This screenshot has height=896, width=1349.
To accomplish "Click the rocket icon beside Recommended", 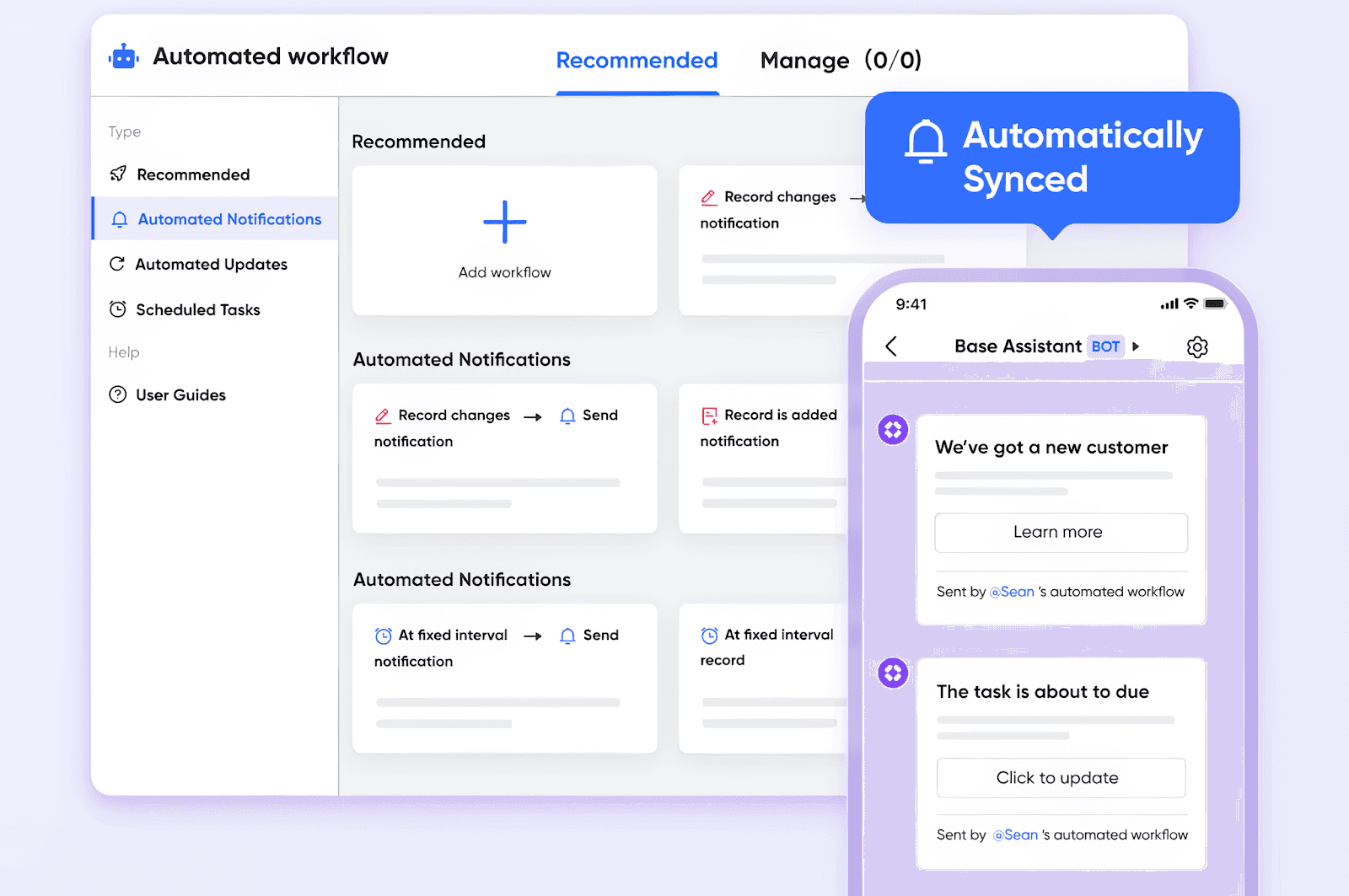I will click(118, 174).
